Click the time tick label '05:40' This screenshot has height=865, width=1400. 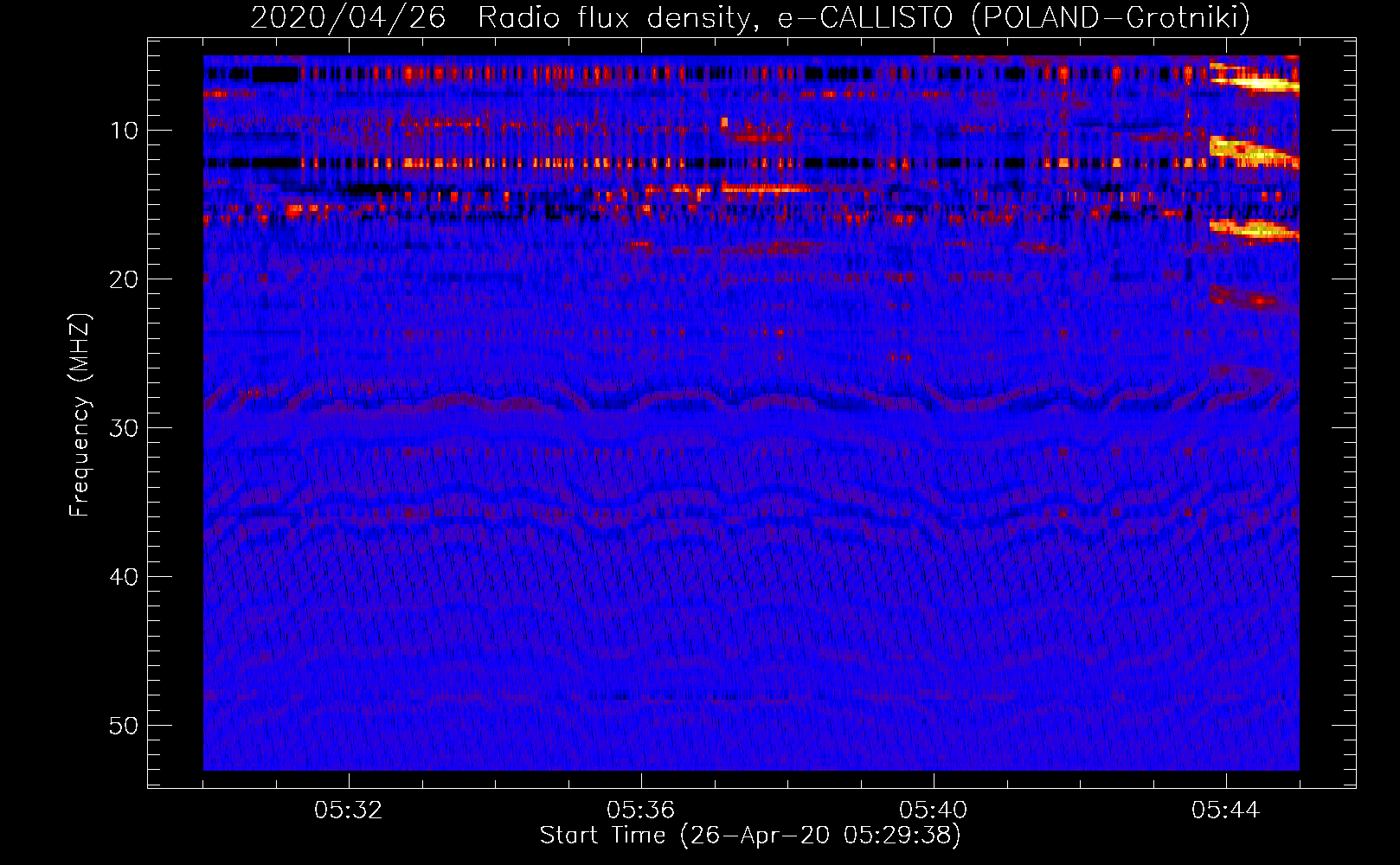[x=933, y=811]
